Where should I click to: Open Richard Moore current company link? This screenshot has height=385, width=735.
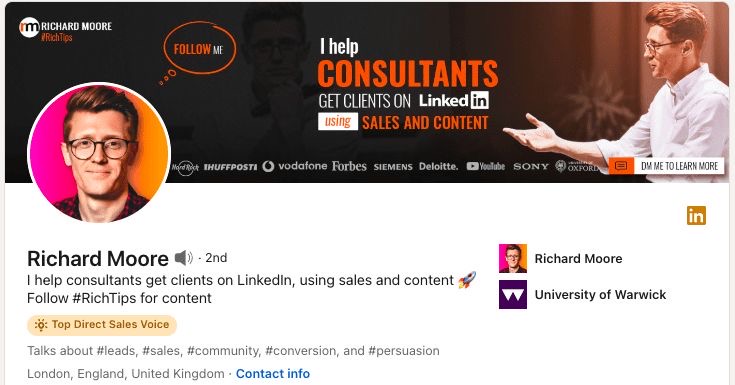(578, 258)
